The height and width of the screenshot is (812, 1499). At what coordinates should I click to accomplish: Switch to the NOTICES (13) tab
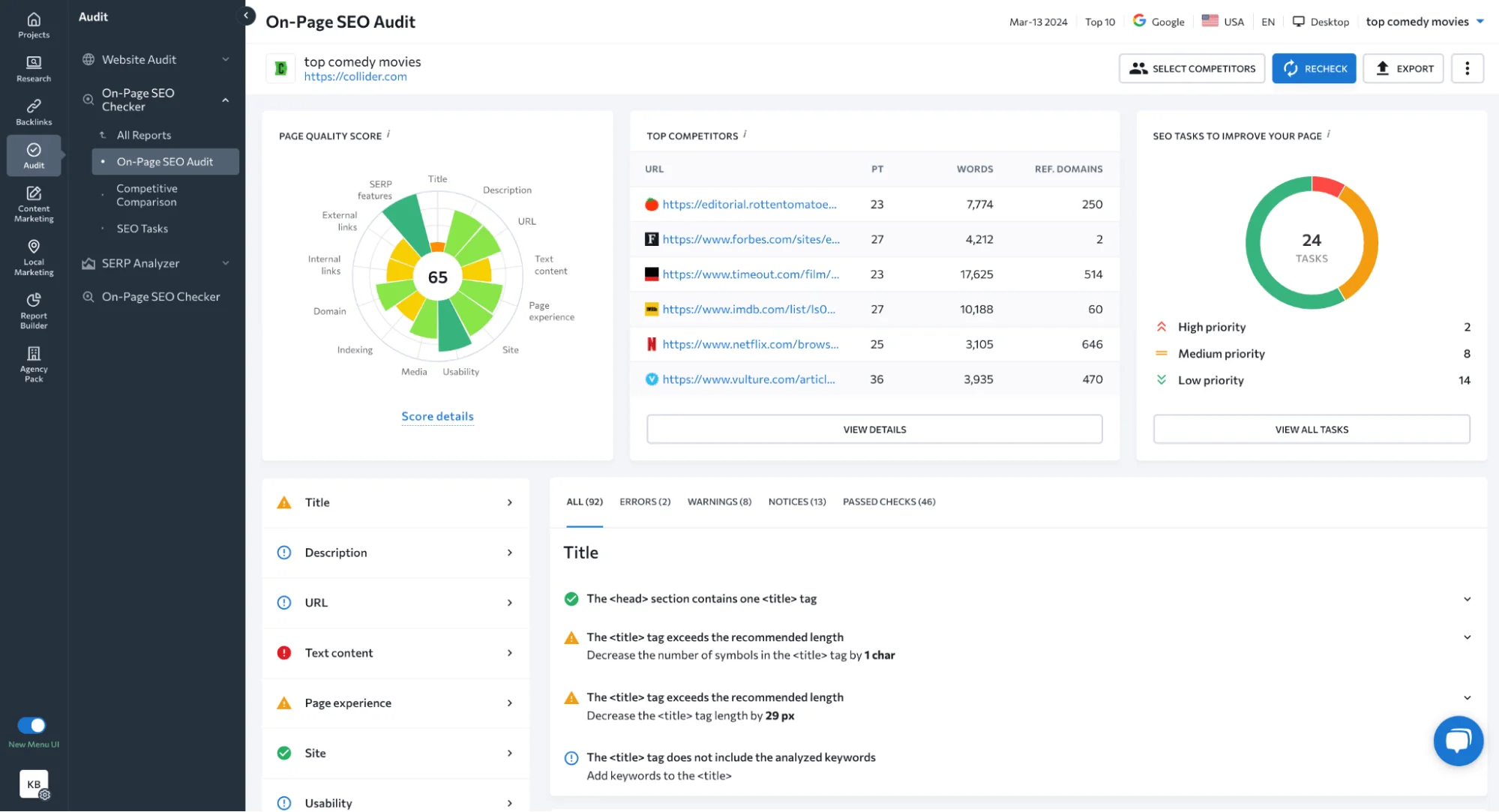[796, 502]
